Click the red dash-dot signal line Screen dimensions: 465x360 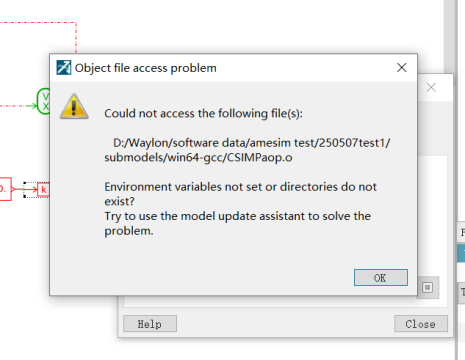[38, 23]
